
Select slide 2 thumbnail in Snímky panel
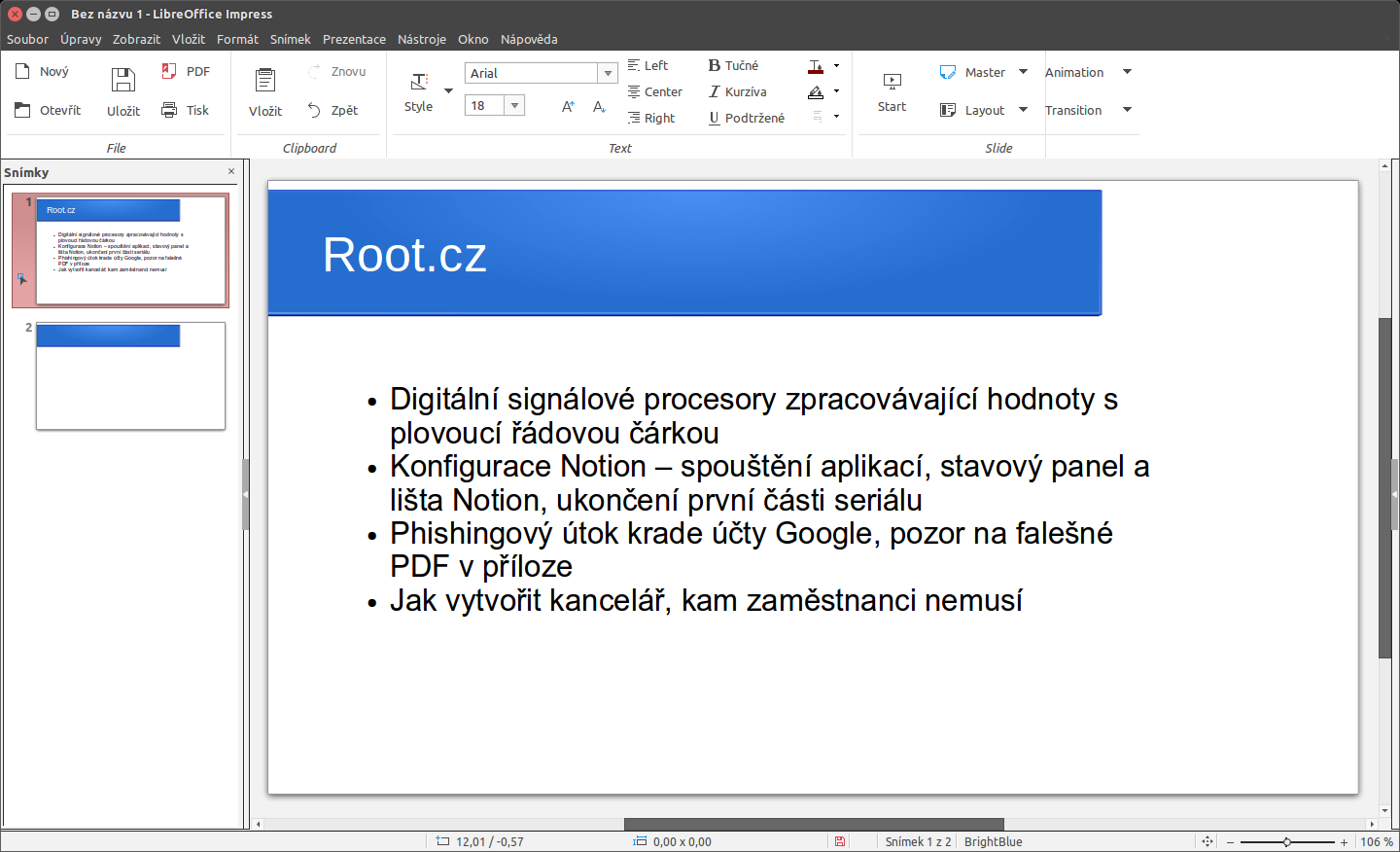click(129, 375)
